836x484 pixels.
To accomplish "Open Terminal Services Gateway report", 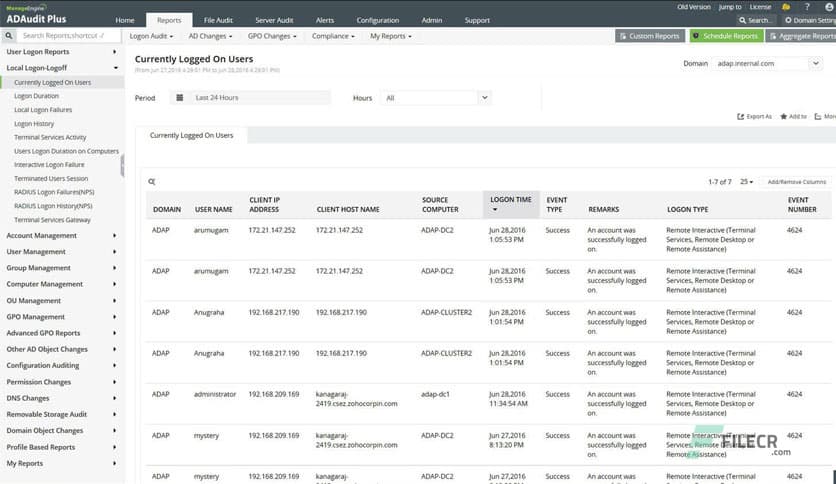I will [52, 220].
